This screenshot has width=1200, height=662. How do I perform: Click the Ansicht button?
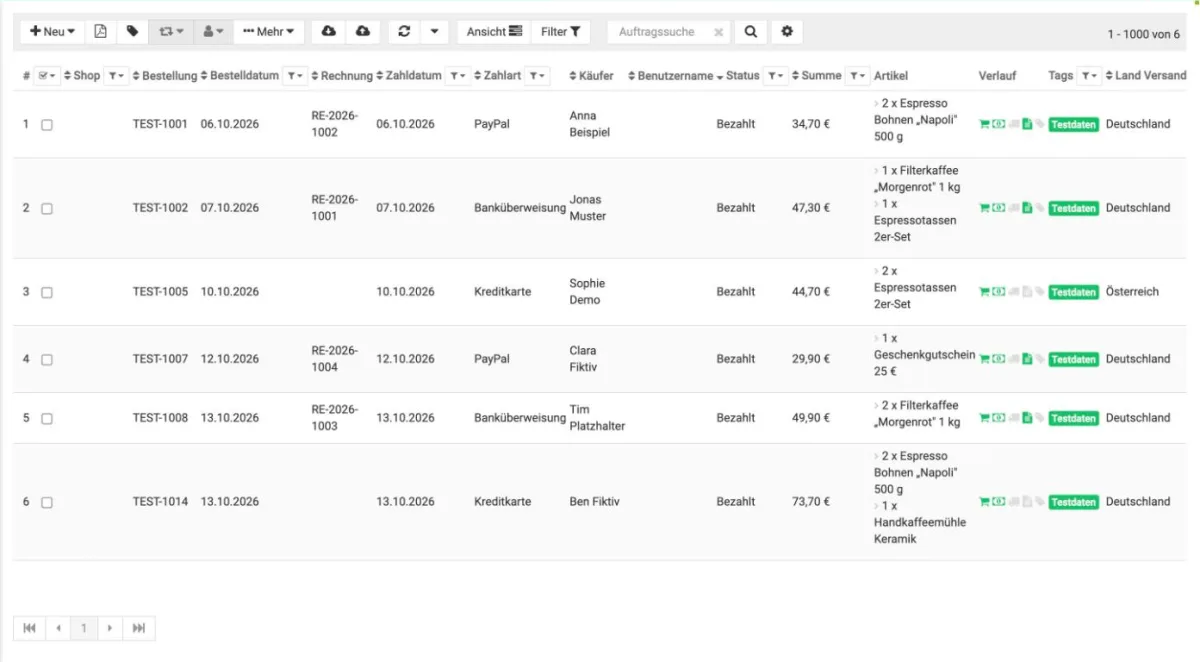coord(494,32)
